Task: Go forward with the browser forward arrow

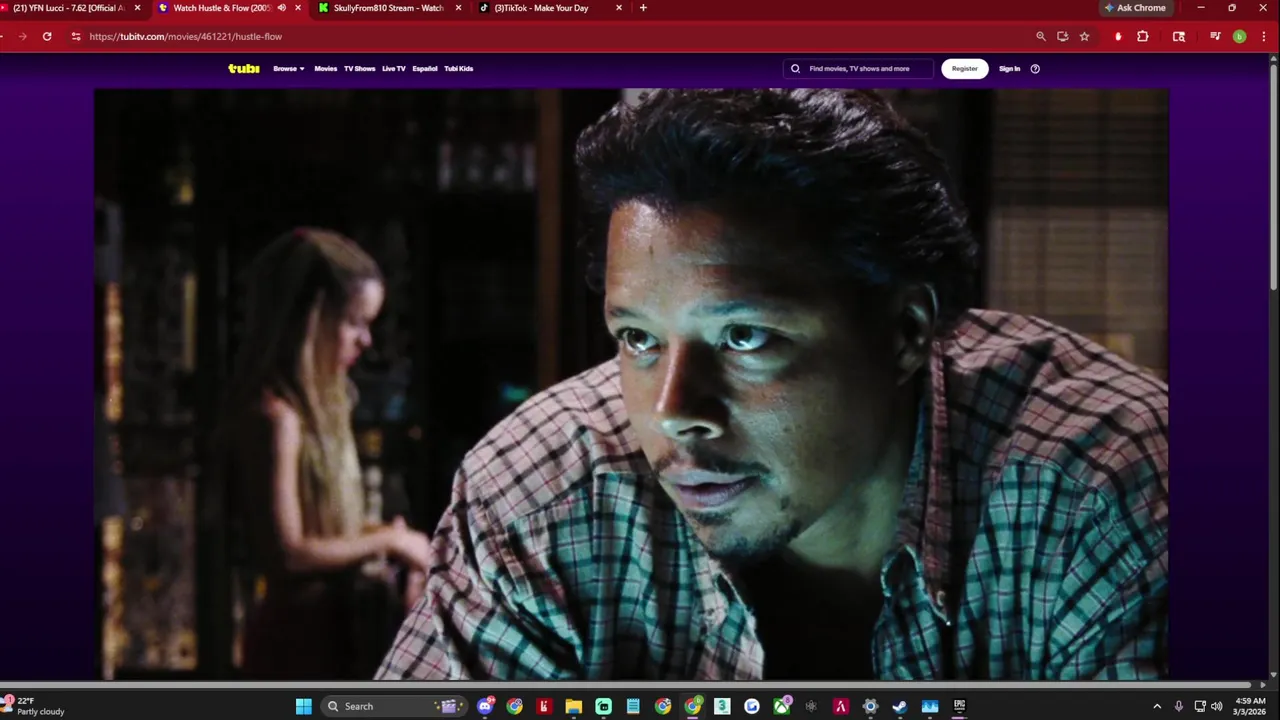Action: (22, 36)
